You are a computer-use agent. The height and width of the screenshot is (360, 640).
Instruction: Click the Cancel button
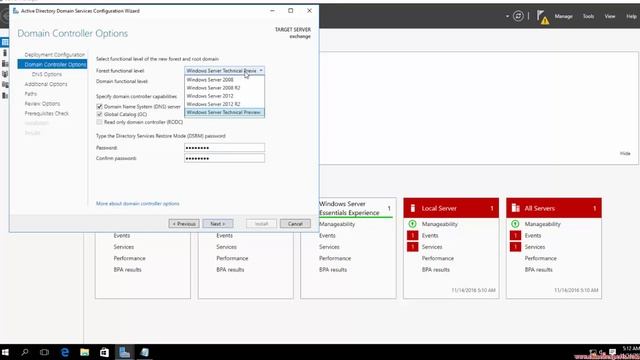[295, 224]
